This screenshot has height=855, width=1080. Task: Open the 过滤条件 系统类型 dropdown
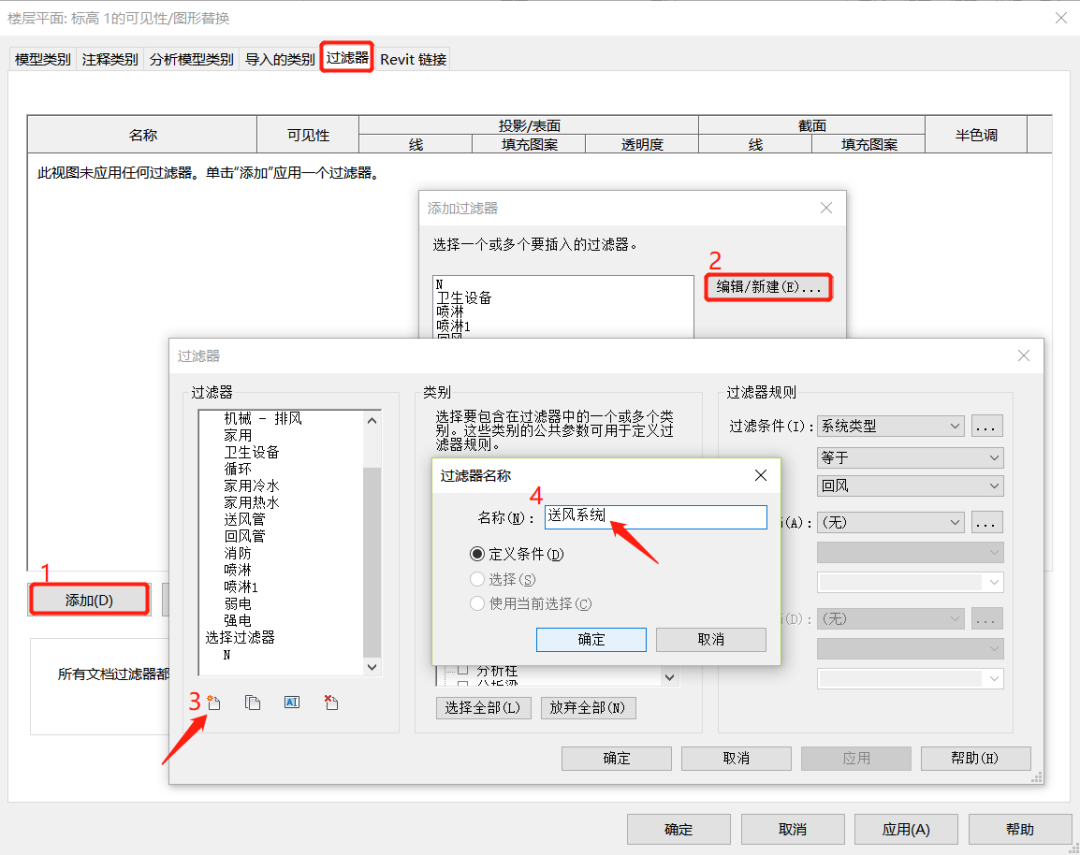(891, 426)
